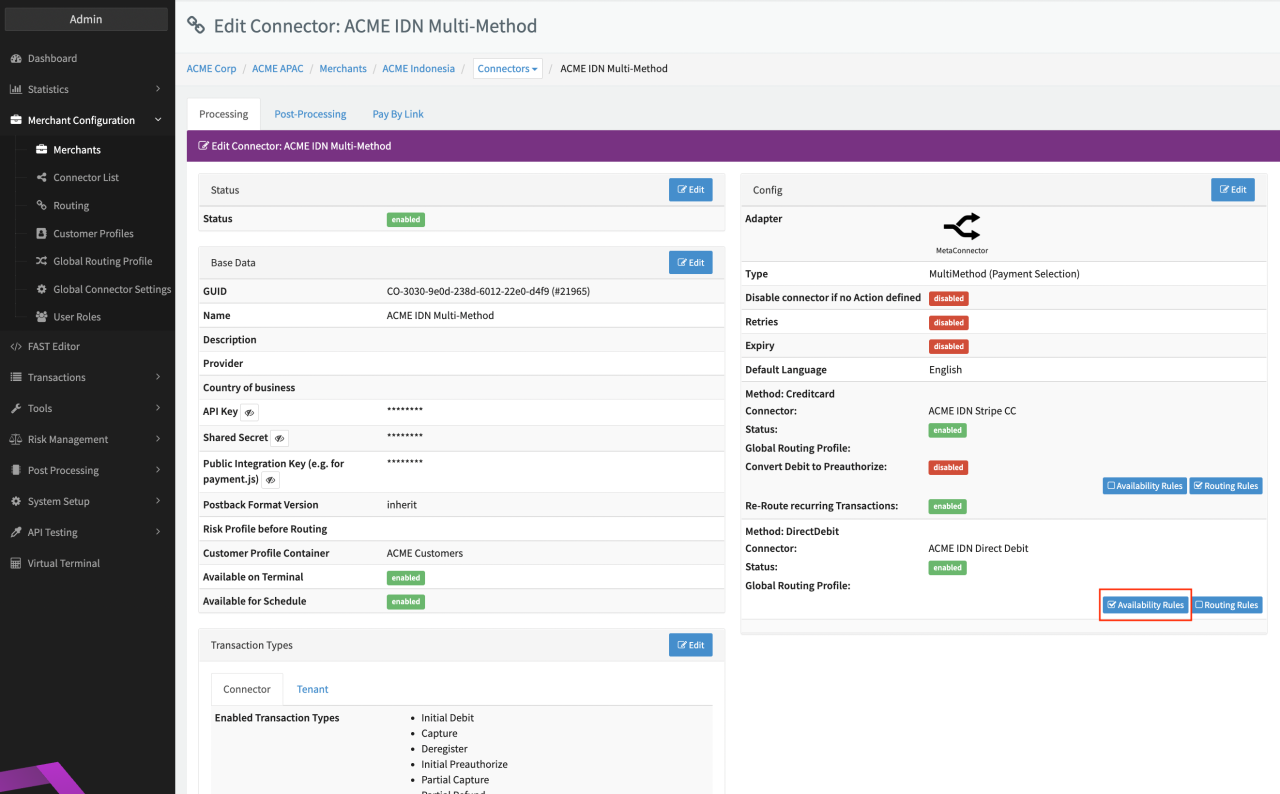Click the FAST Editor code icon
The width and height of the screenshot is (1280, 794).
click(16, 347)
